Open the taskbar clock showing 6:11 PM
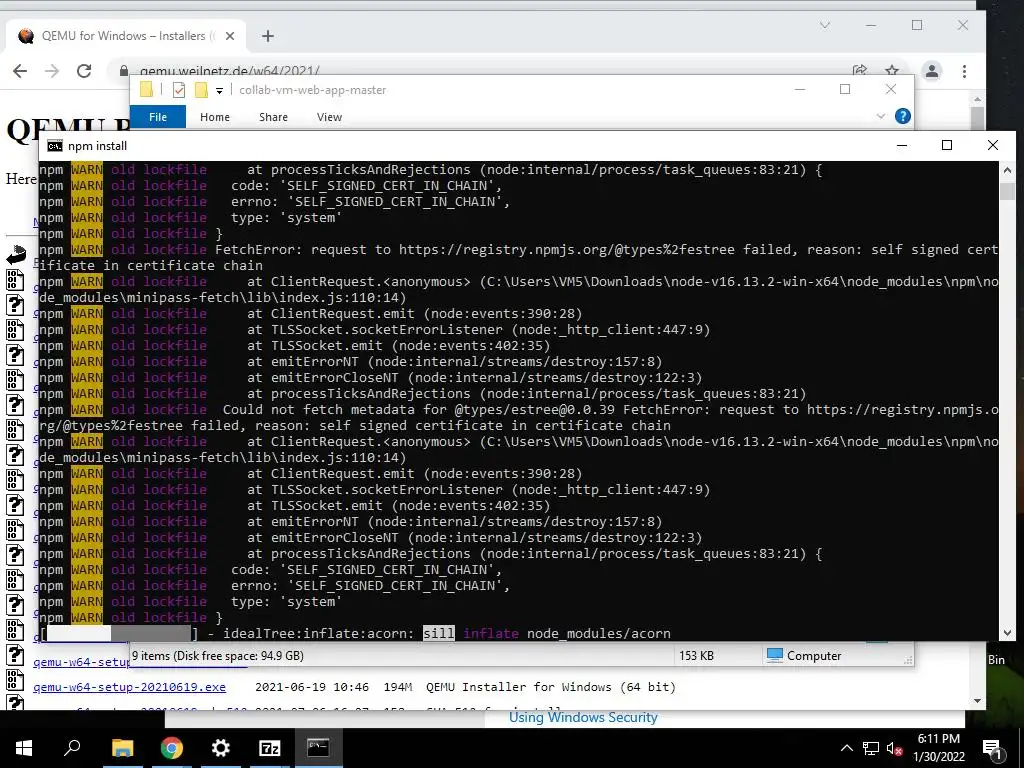Viewport: 1024px width, 768px height. point(938,748)
